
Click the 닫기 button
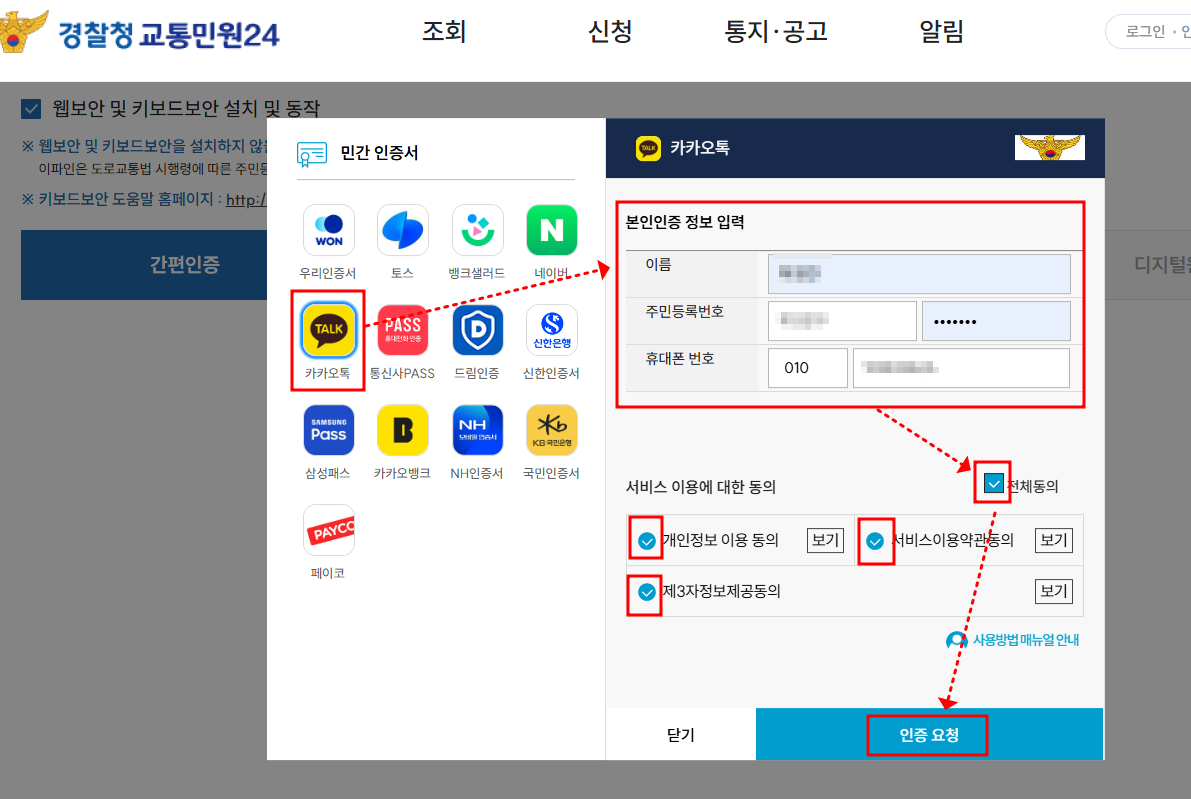coord(681,734)
